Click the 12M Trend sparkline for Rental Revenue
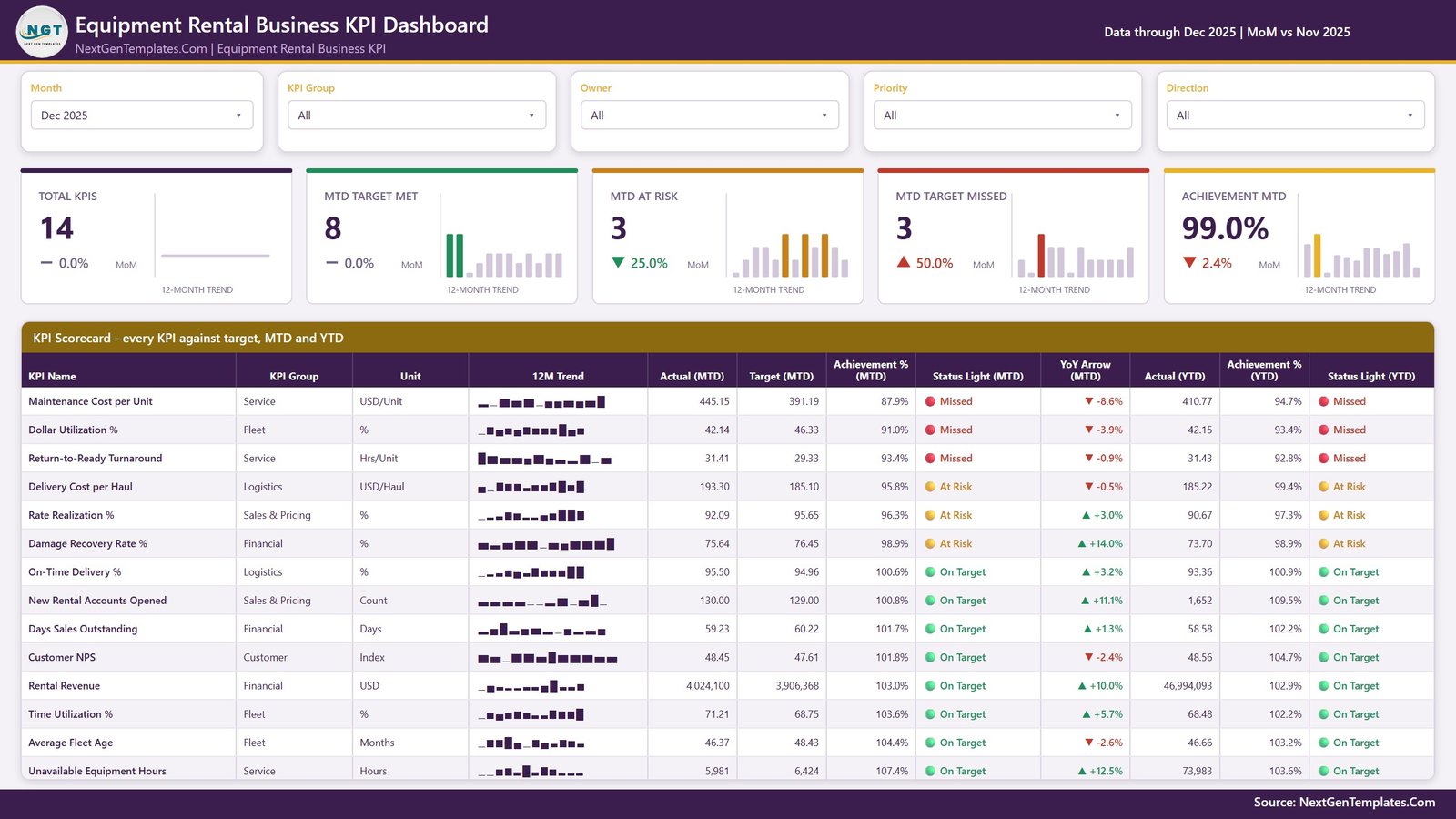 [531, 686]
